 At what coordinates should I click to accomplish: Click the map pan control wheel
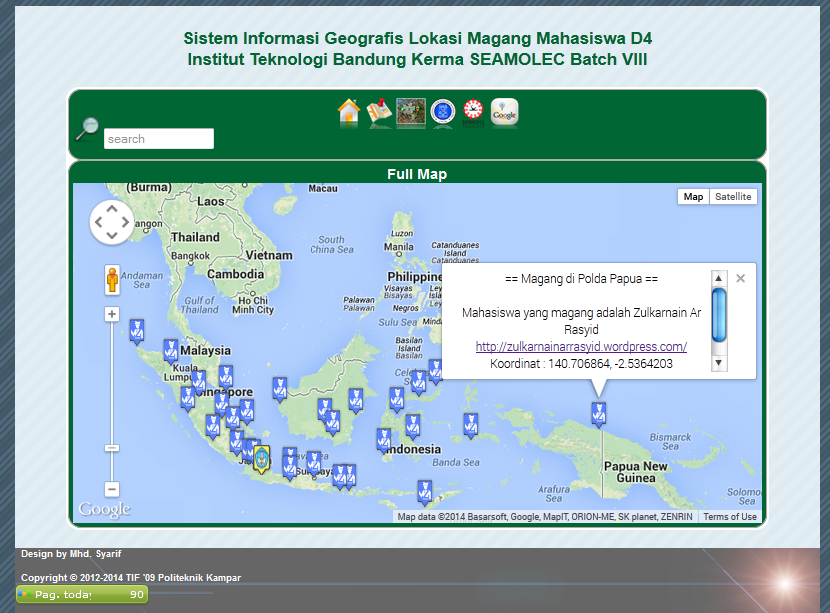[x=111, y=222]
